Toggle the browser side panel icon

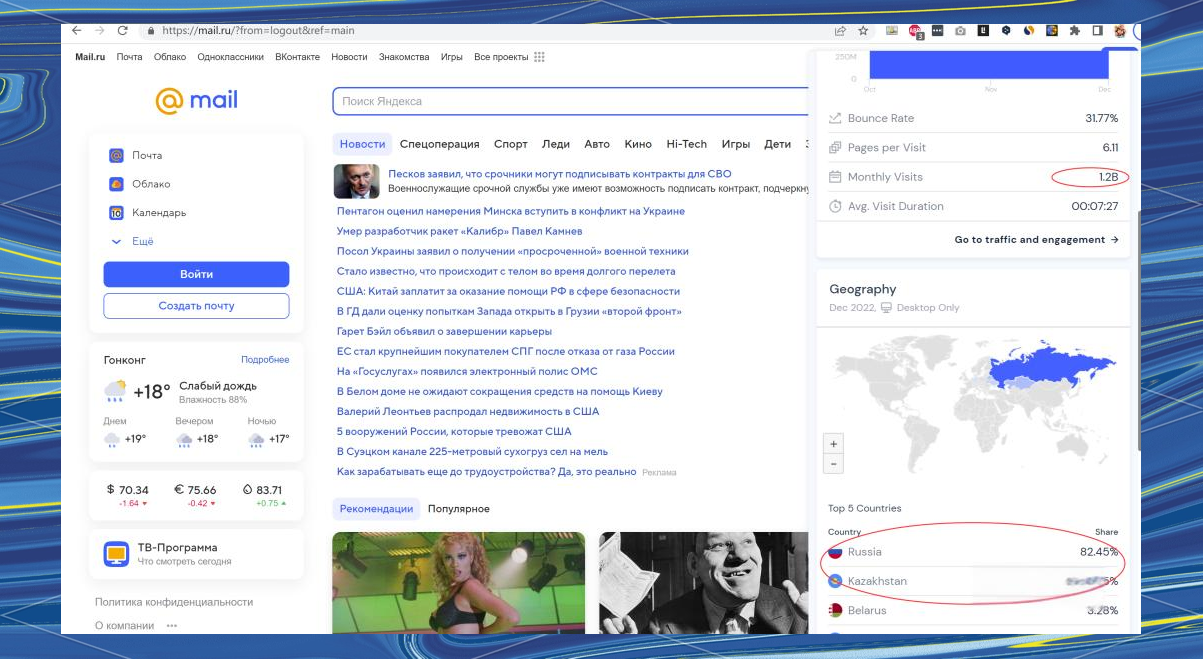click(1097, 31)
